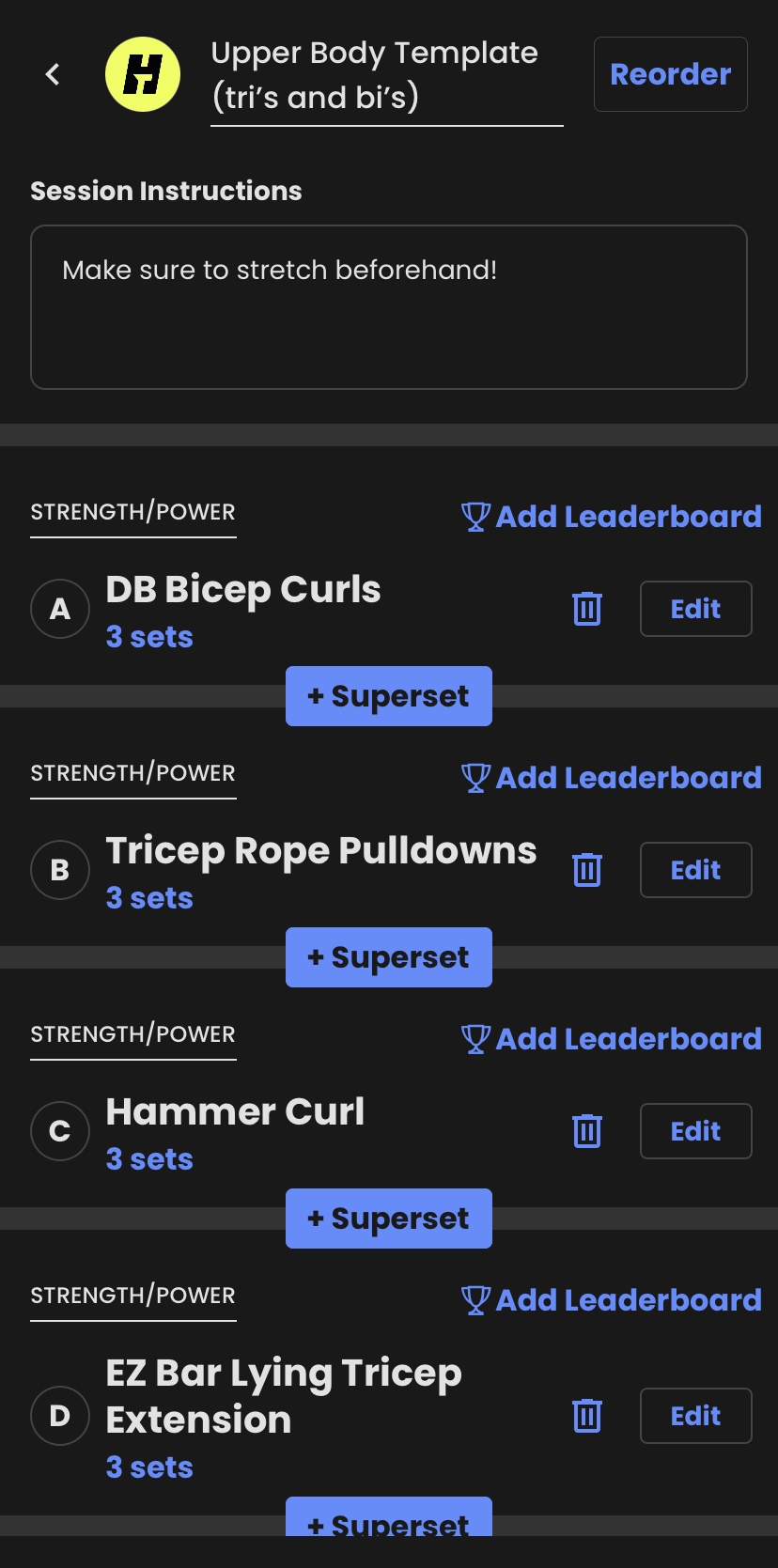
Task: Add Superset below Tricep Rope Pulldowns
Action: point(389,957)
